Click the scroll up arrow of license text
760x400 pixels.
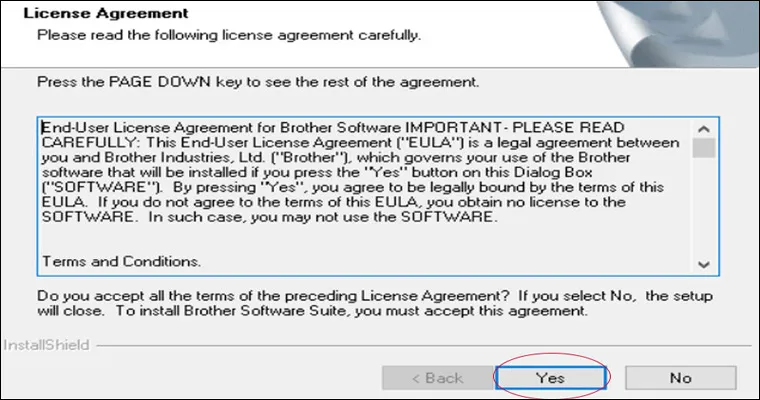pyautogui.click(x=704, y=129)
